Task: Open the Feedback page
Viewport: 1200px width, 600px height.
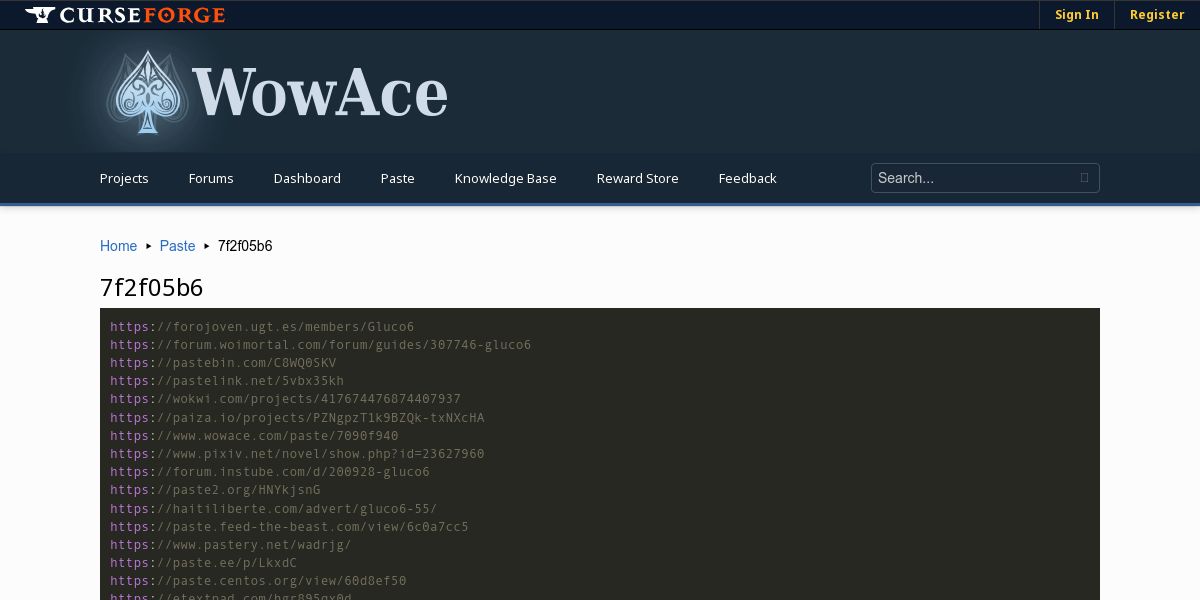Action: [x=747, y=178]
